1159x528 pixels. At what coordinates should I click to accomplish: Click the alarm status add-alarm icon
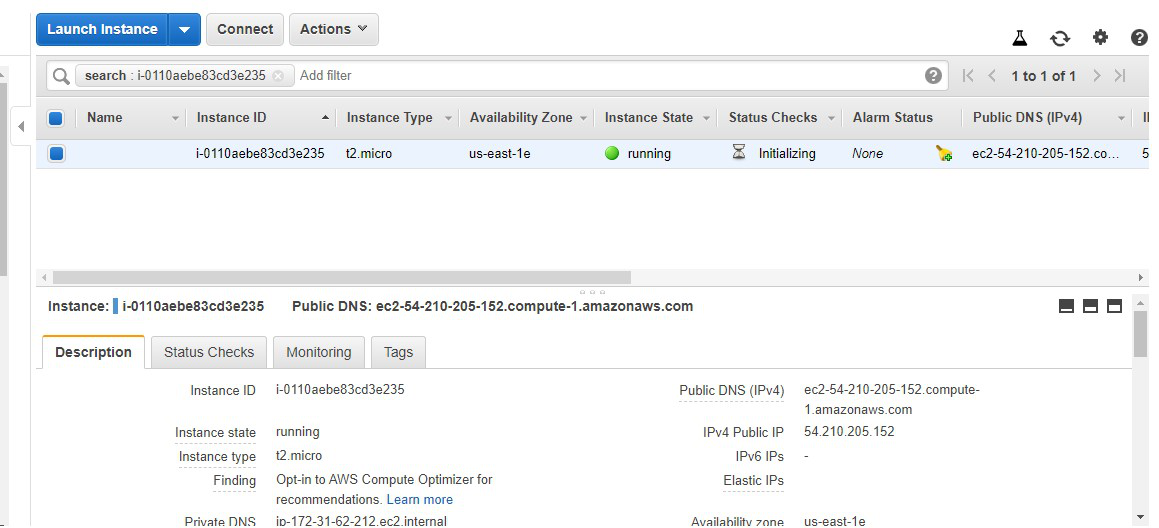944,154
